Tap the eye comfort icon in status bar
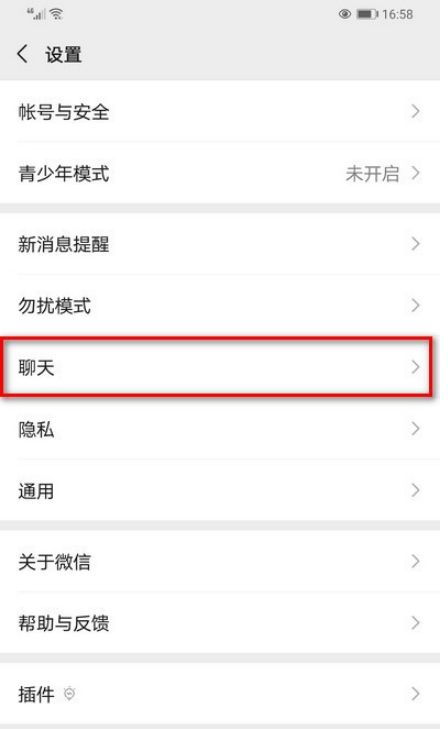 pos(344,14)
